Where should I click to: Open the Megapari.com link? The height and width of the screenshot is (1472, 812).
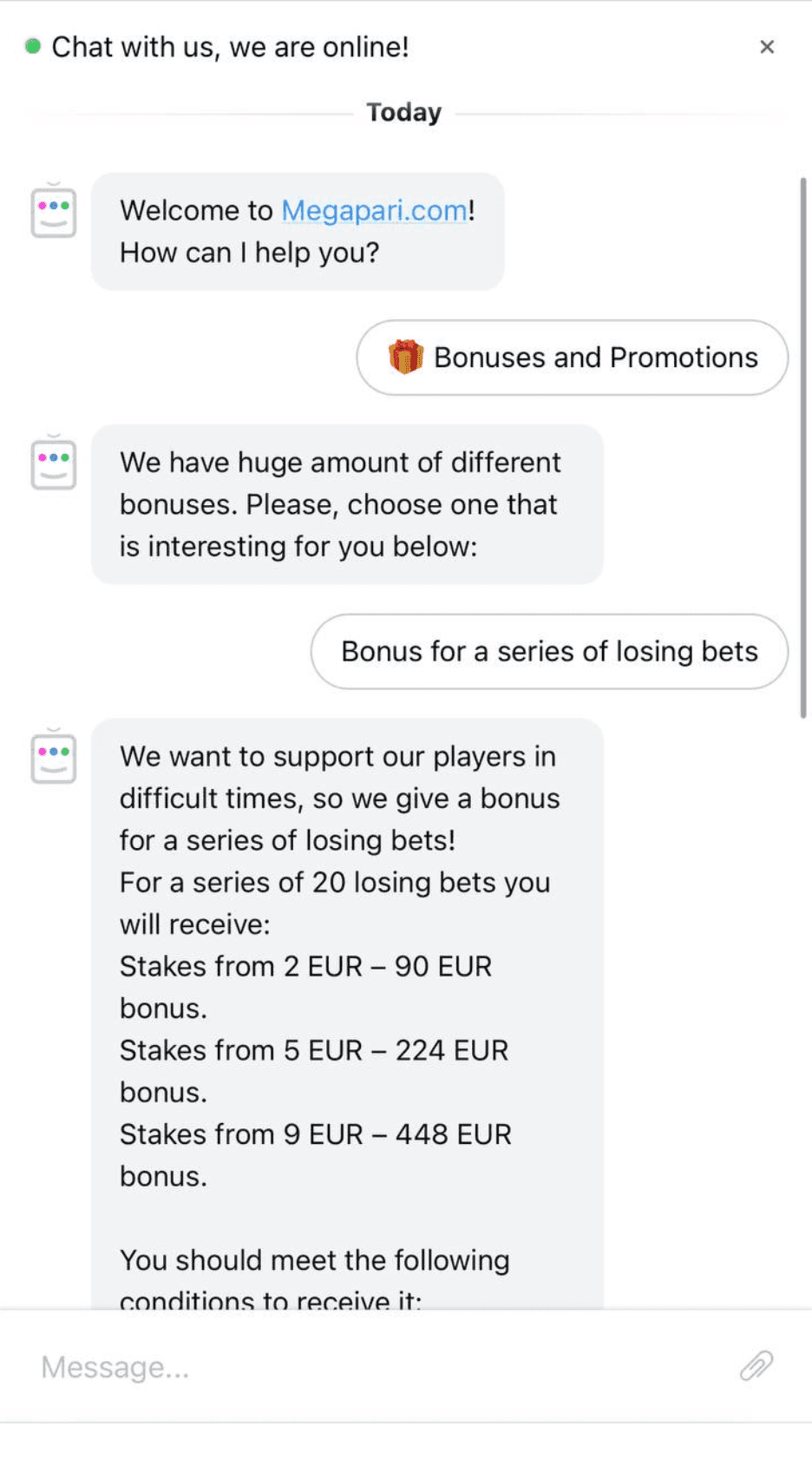click(x=374, y=210)
